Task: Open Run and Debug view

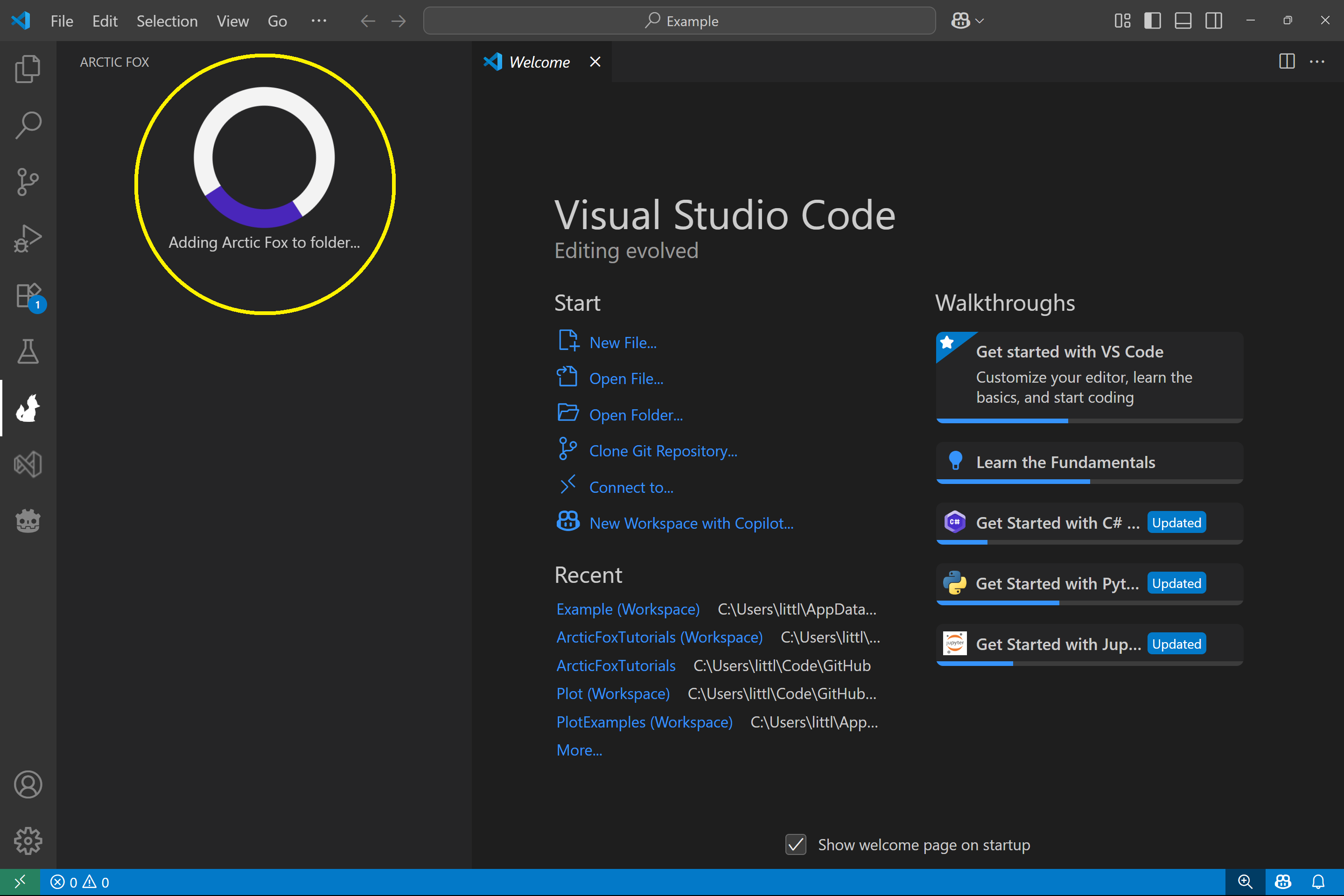Action: pyautogui.click(x=28, y=238)
